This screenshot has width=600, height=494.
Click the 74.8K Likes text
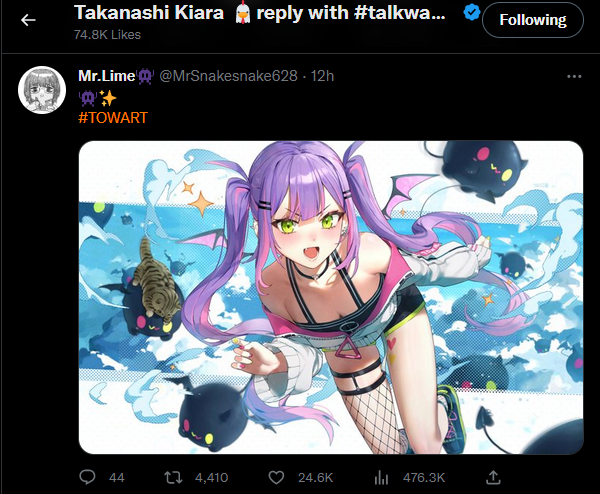click(x=107, y=35)
